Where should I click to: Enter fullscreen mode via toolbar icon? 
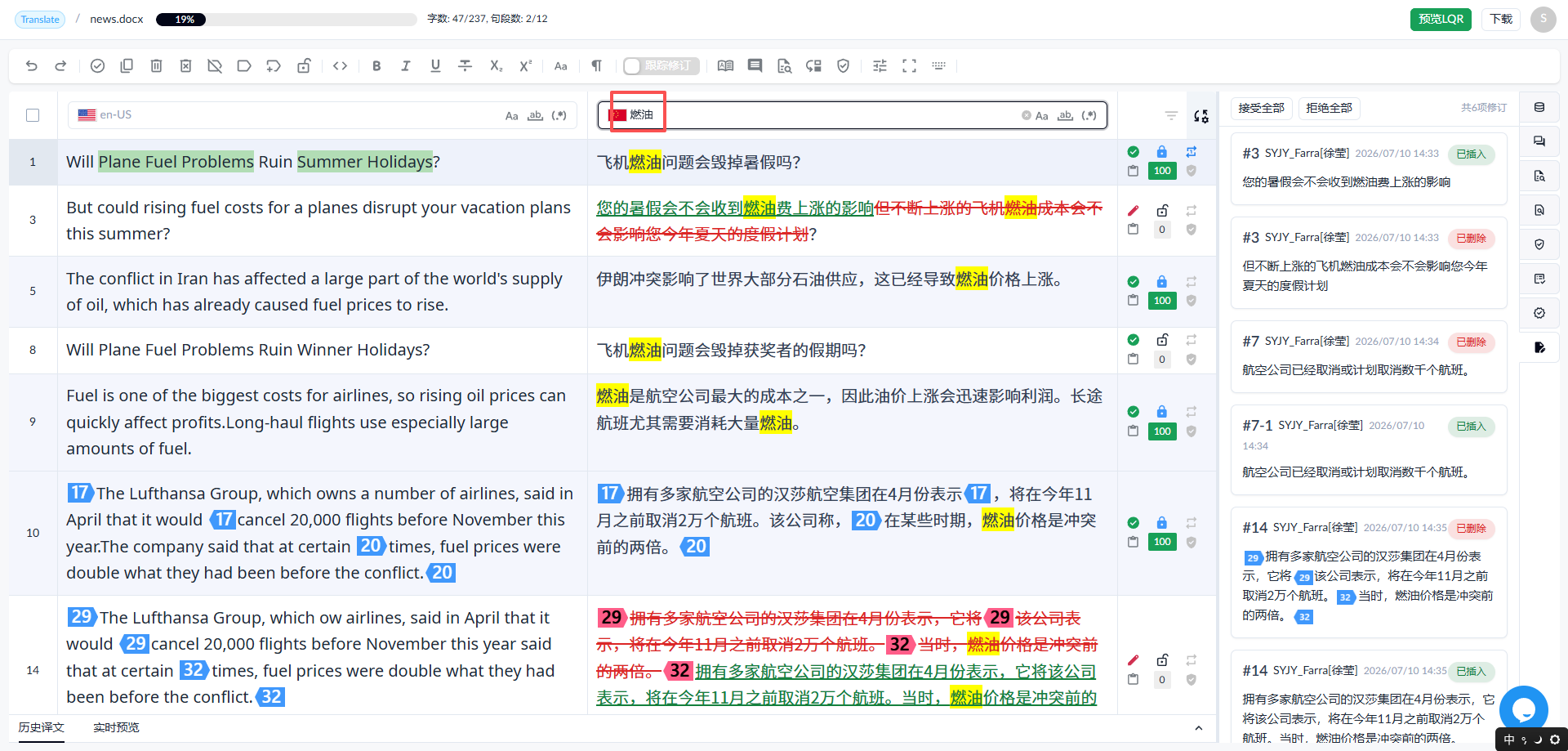(x=909, y=66)
